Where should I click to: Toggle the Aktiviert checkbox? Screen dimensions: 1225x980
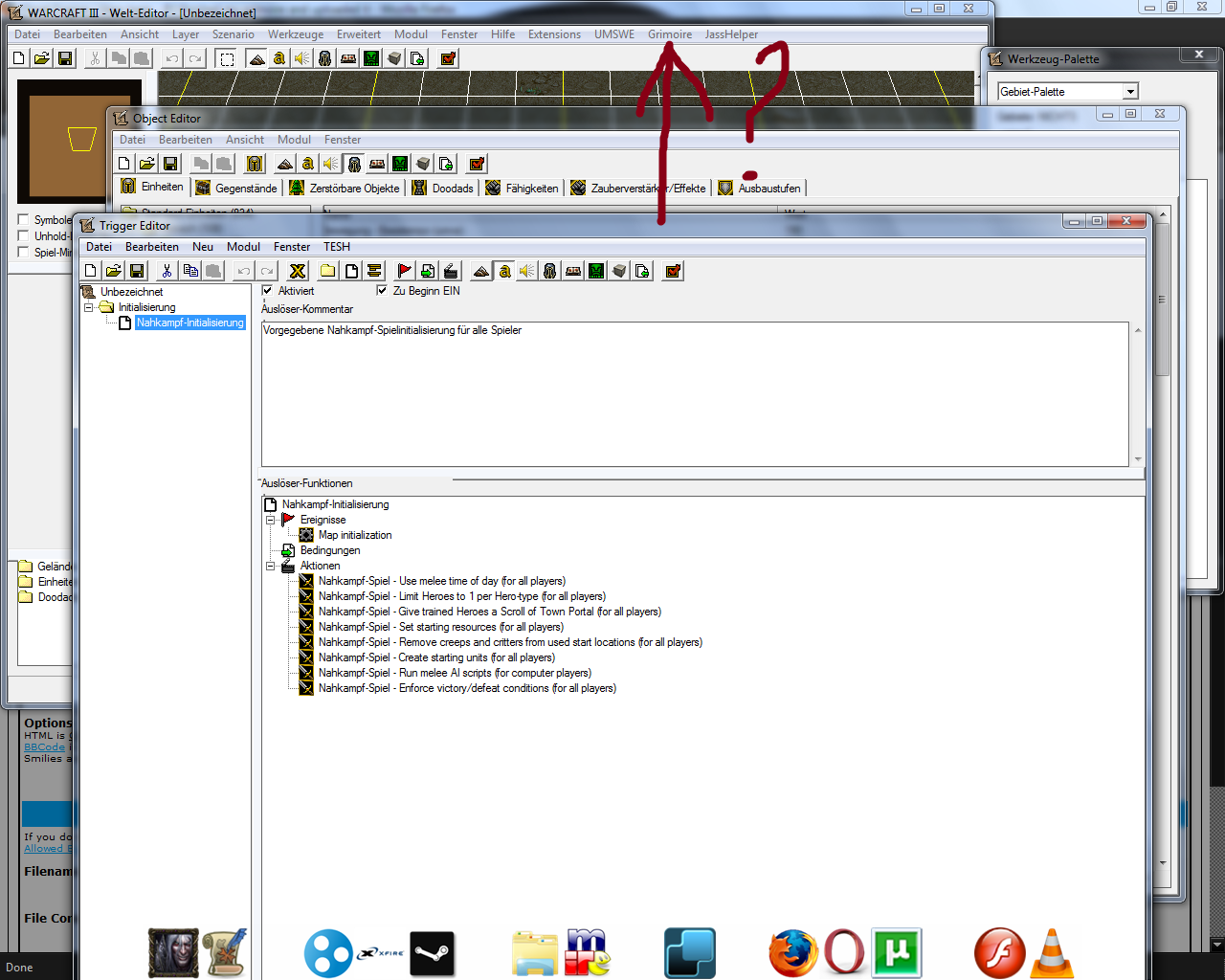[x=268, y=290]
